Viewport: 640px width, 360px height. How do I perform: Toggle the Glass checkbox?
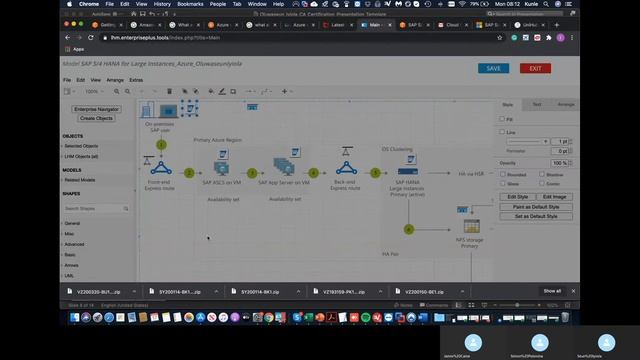pos(503,183)
